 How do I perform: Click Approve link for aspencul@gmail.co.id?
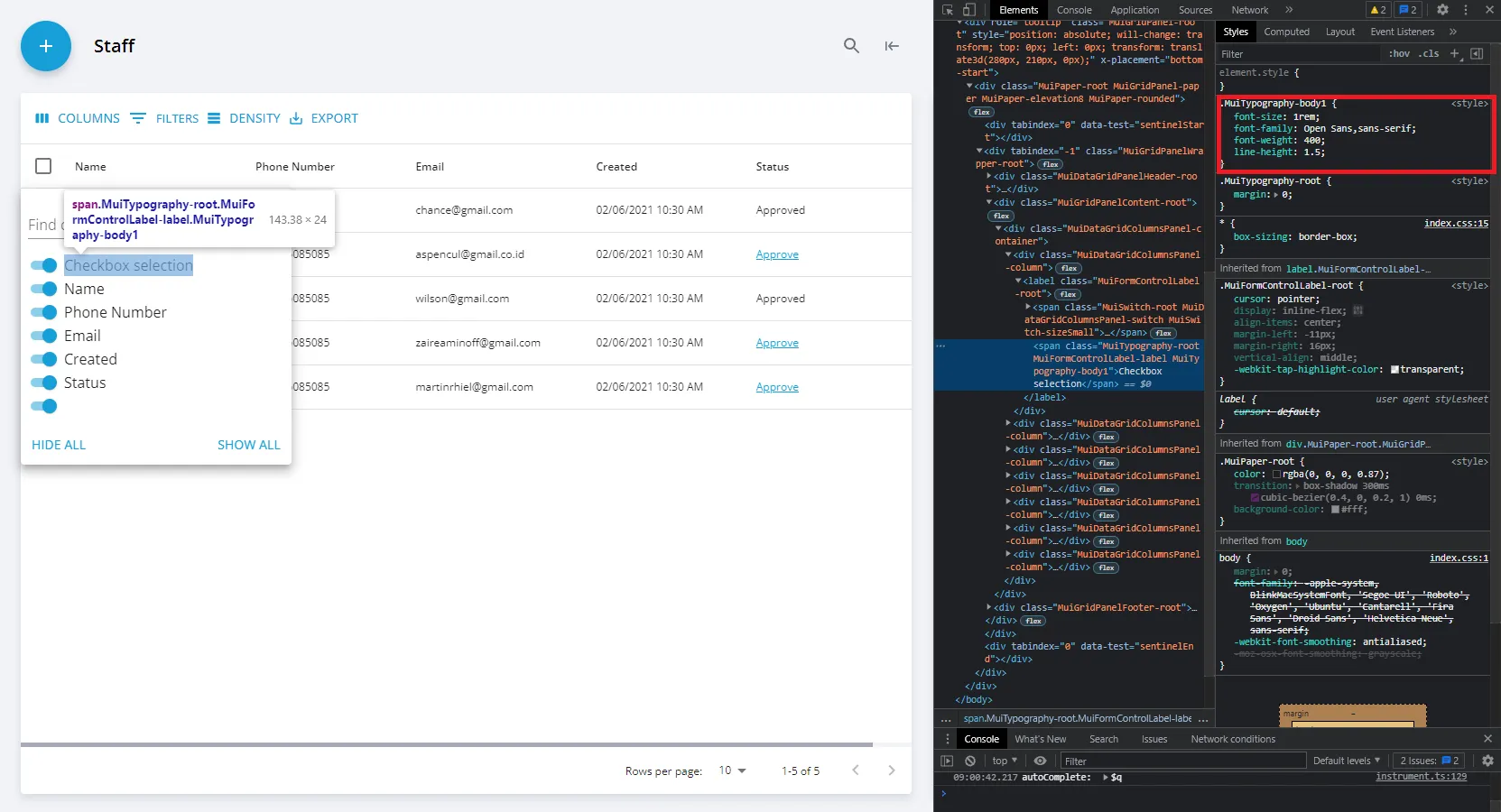pyautogui.click(x=777, y=254)
